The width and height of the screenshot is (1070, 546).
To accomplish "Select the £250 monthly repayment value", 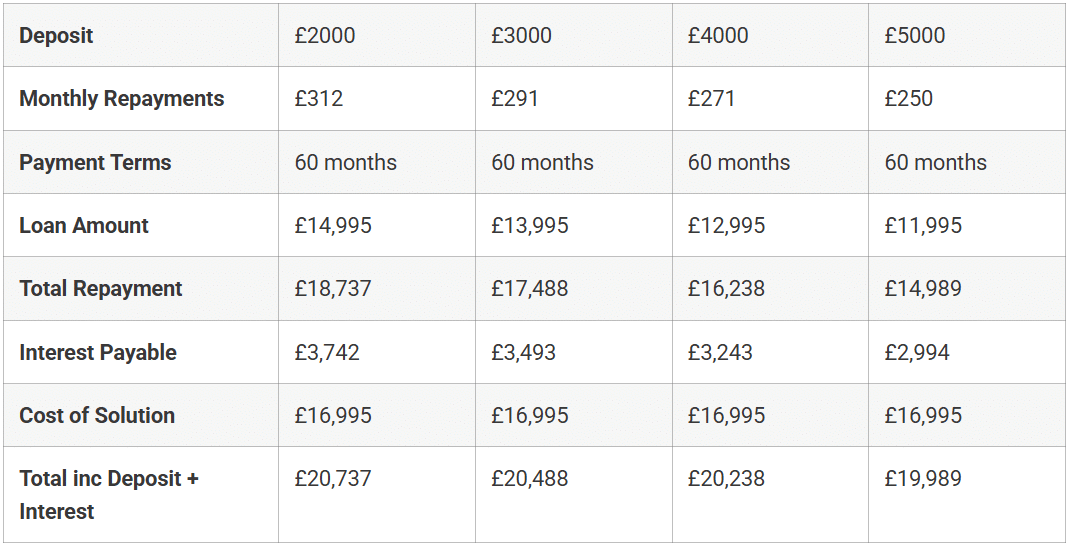I will click(908, 98).
